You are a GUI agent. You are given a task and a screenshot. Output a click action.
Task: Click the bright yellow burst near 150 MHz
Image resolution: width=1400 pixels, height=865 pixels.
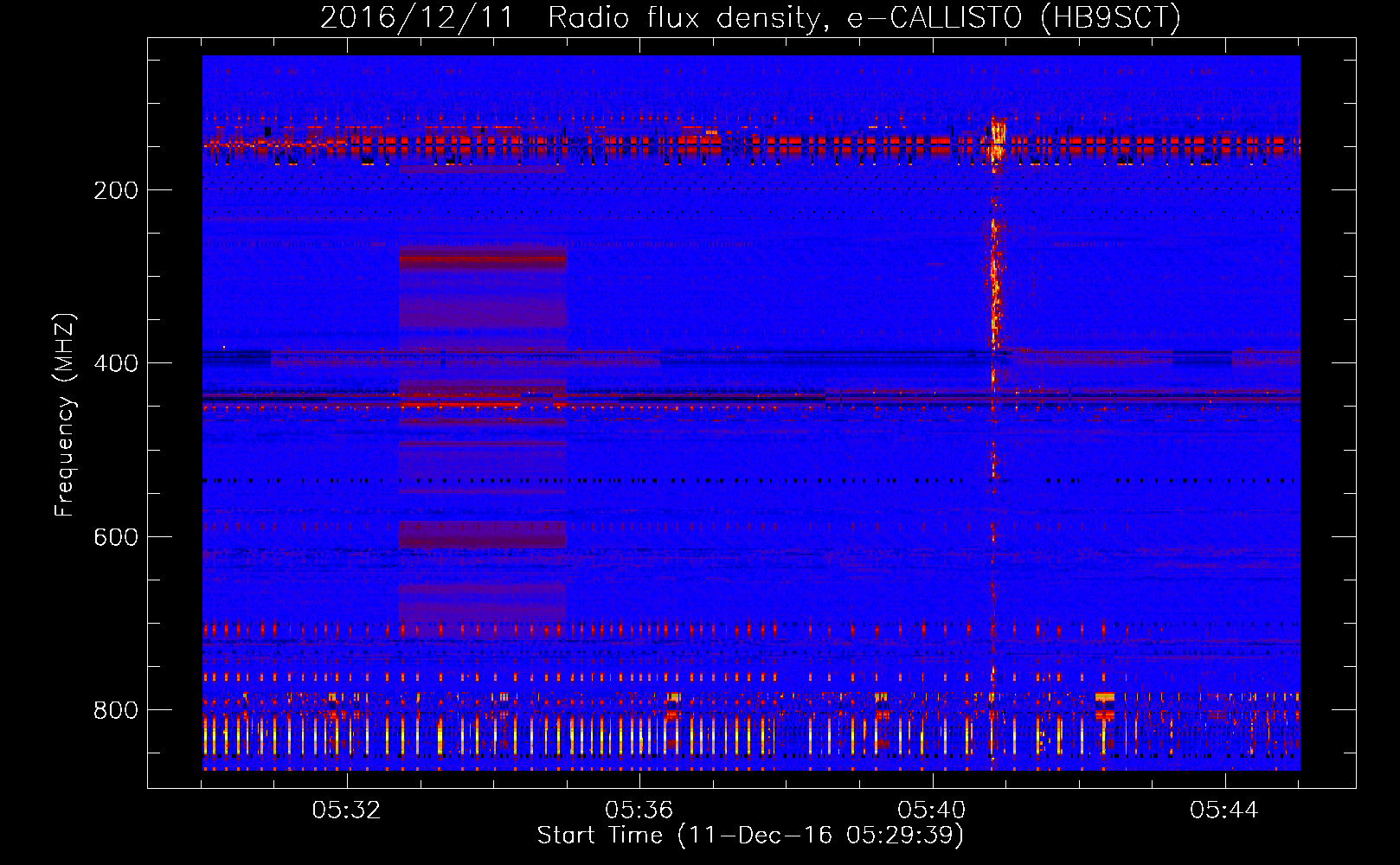coord(997,138)
